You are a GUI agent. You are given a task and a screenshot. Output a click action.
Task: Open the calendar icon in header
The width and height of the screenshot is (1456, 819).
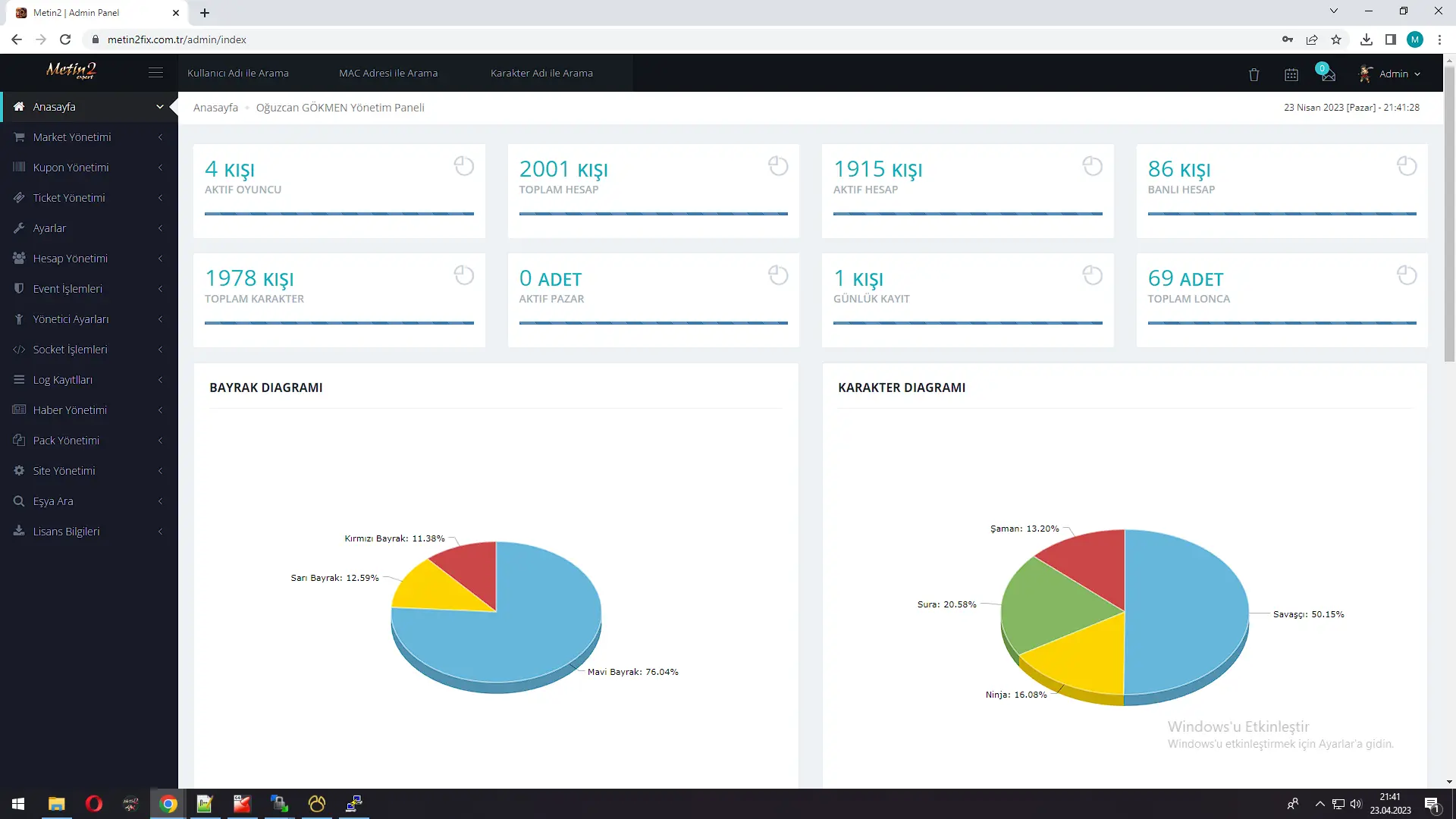[x=1291, y=74]
